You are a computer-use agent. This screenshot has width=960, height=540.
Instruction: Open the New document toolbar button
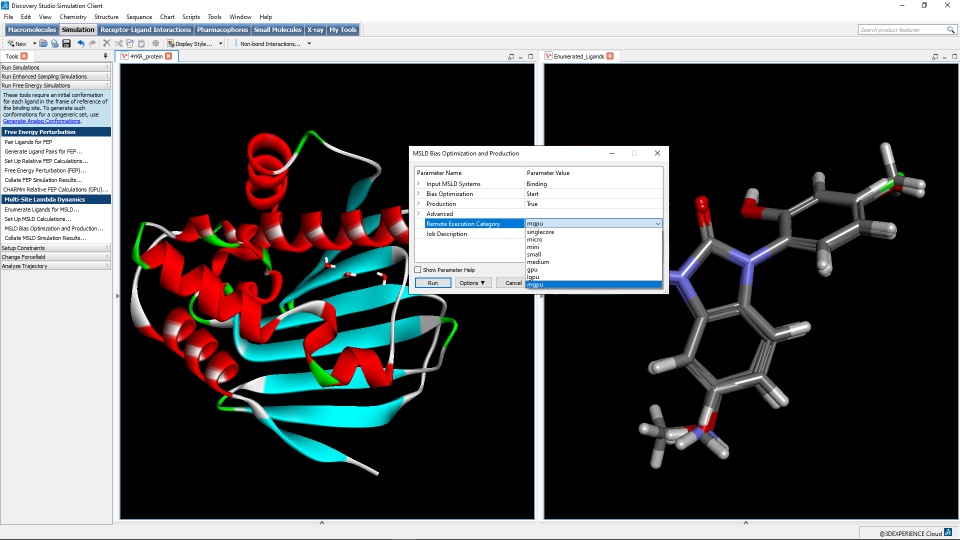[17, 43]
